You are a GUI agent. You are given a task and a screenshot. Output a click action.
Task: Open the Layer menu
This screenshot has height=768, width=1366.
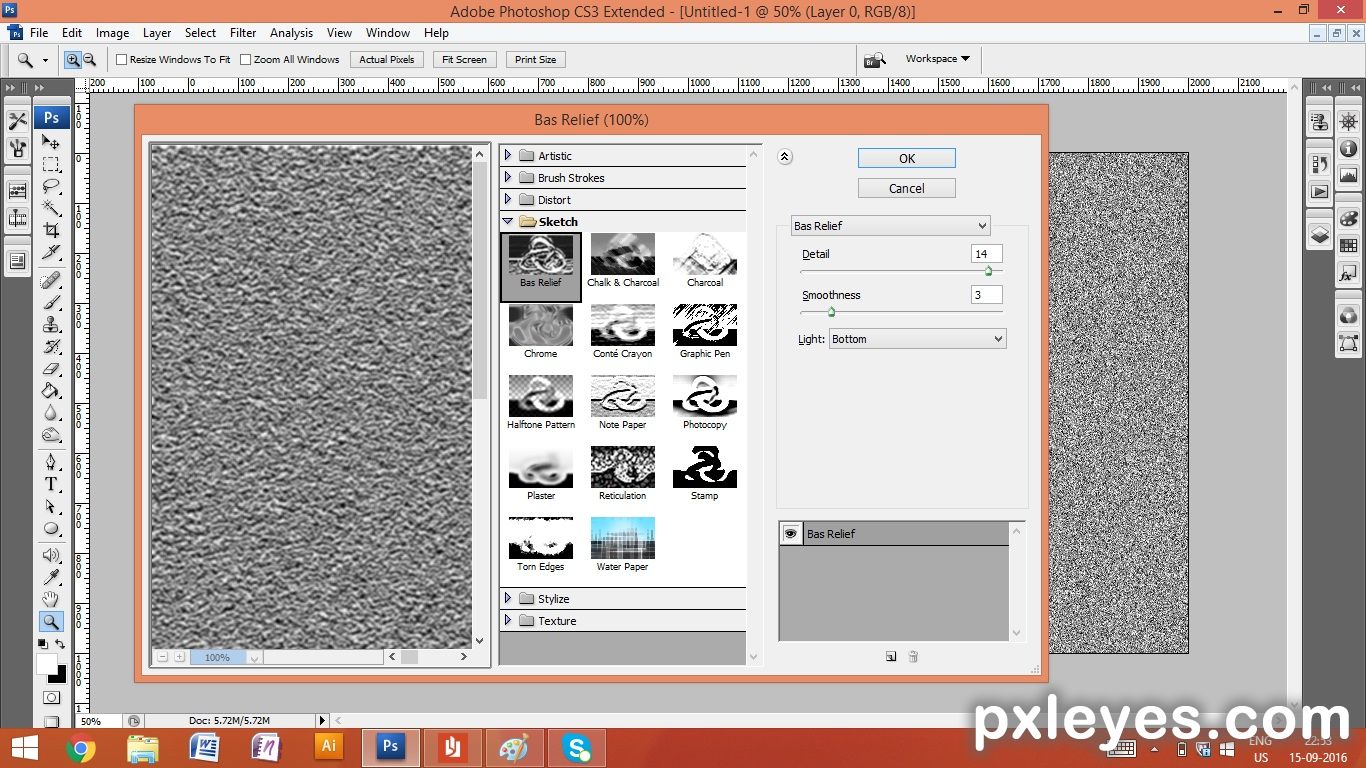pos(157,32)
